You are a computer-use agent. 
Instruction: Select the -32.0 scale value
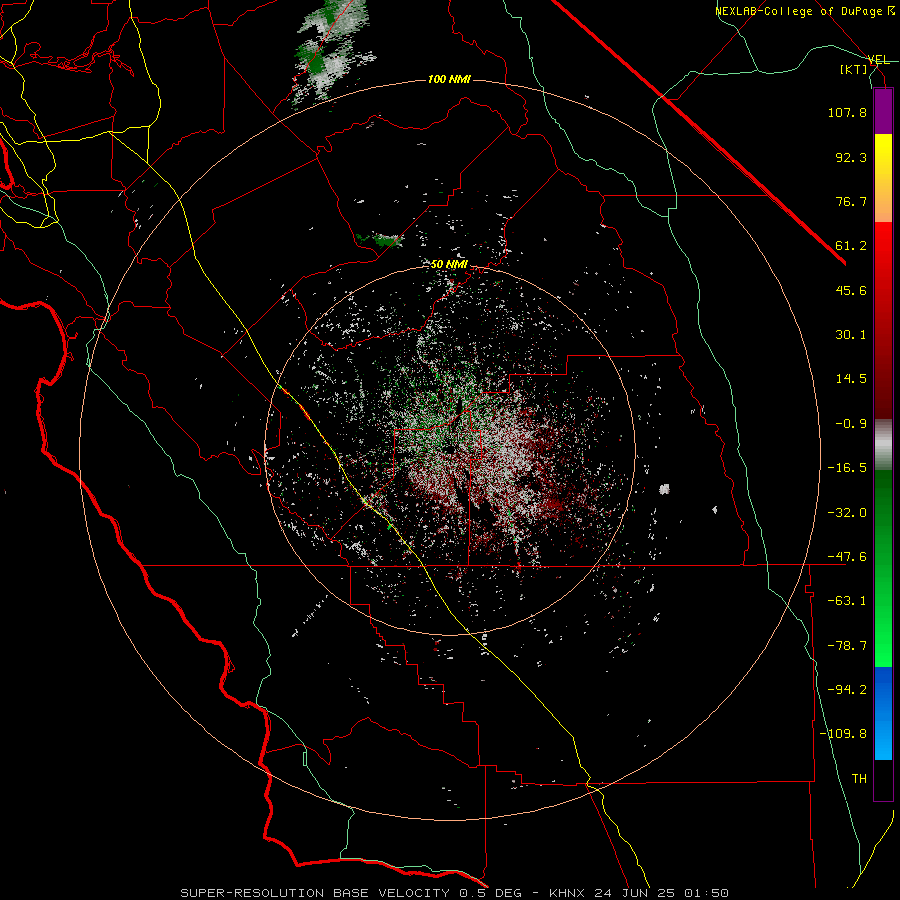pos(847,513)
